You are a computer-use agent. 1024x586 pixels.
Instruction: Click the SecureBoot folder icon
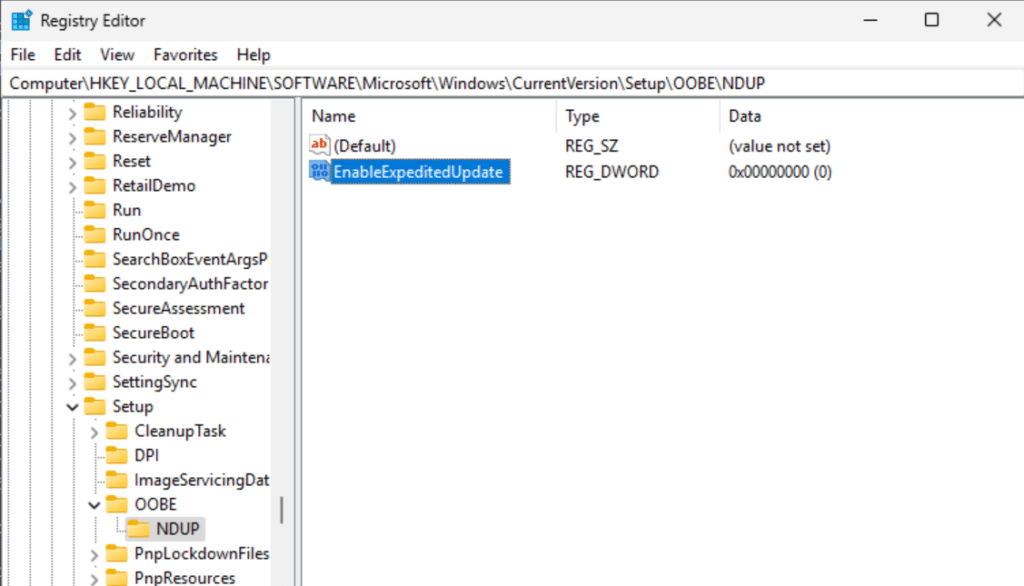(x=95, y=333)
